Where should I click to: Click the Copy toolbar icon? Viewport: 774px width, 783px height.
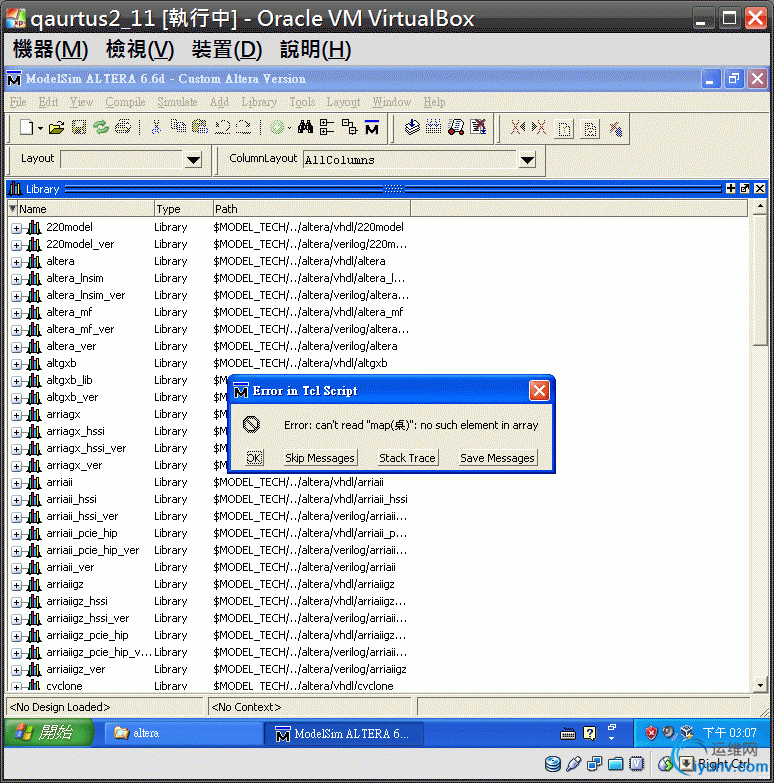(178, 127)
